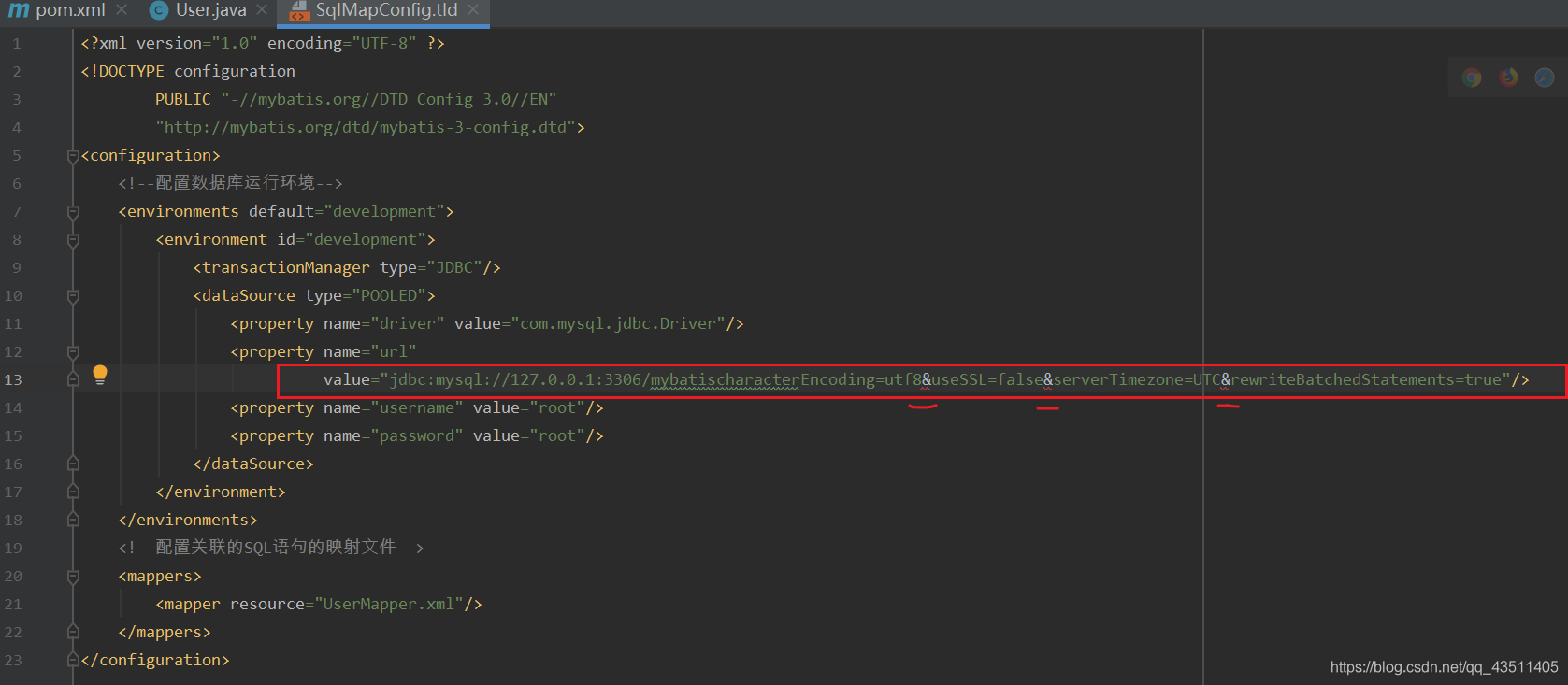Click useSSL=false in the url
This screenshot has width=1568, height=685.
[987, 379]
